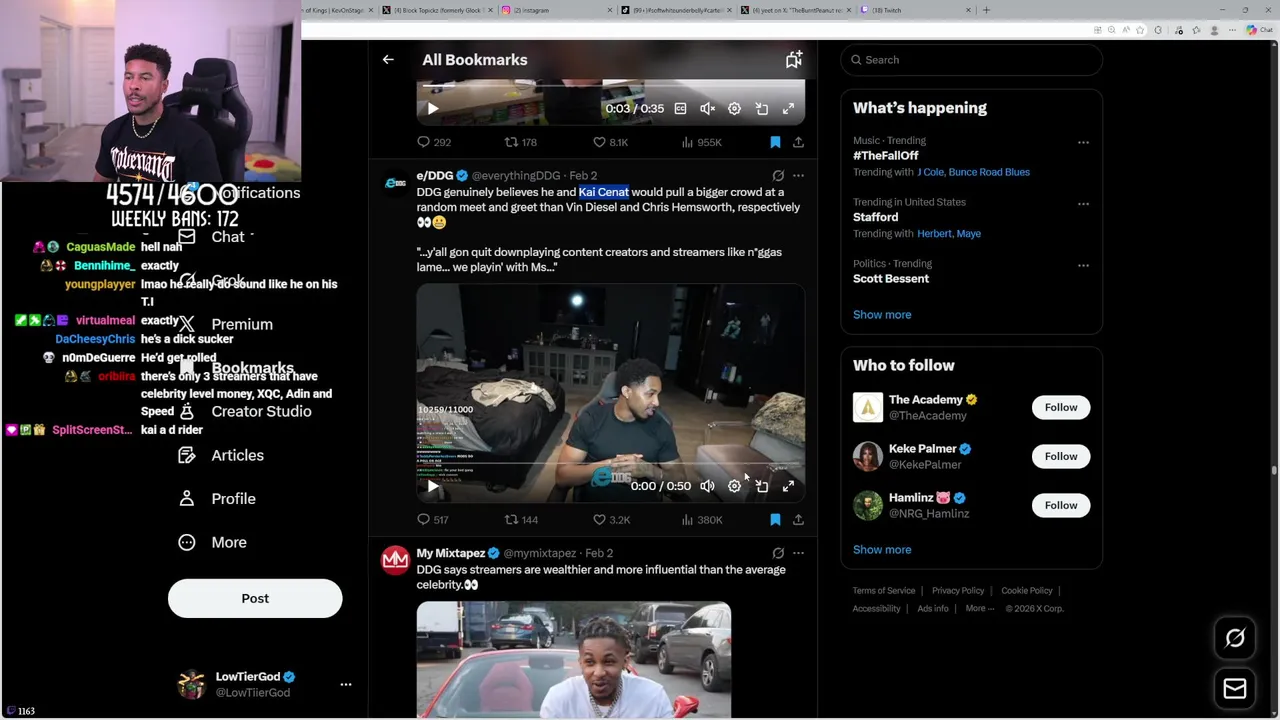Open Privacy Policy link

(958, 591)
